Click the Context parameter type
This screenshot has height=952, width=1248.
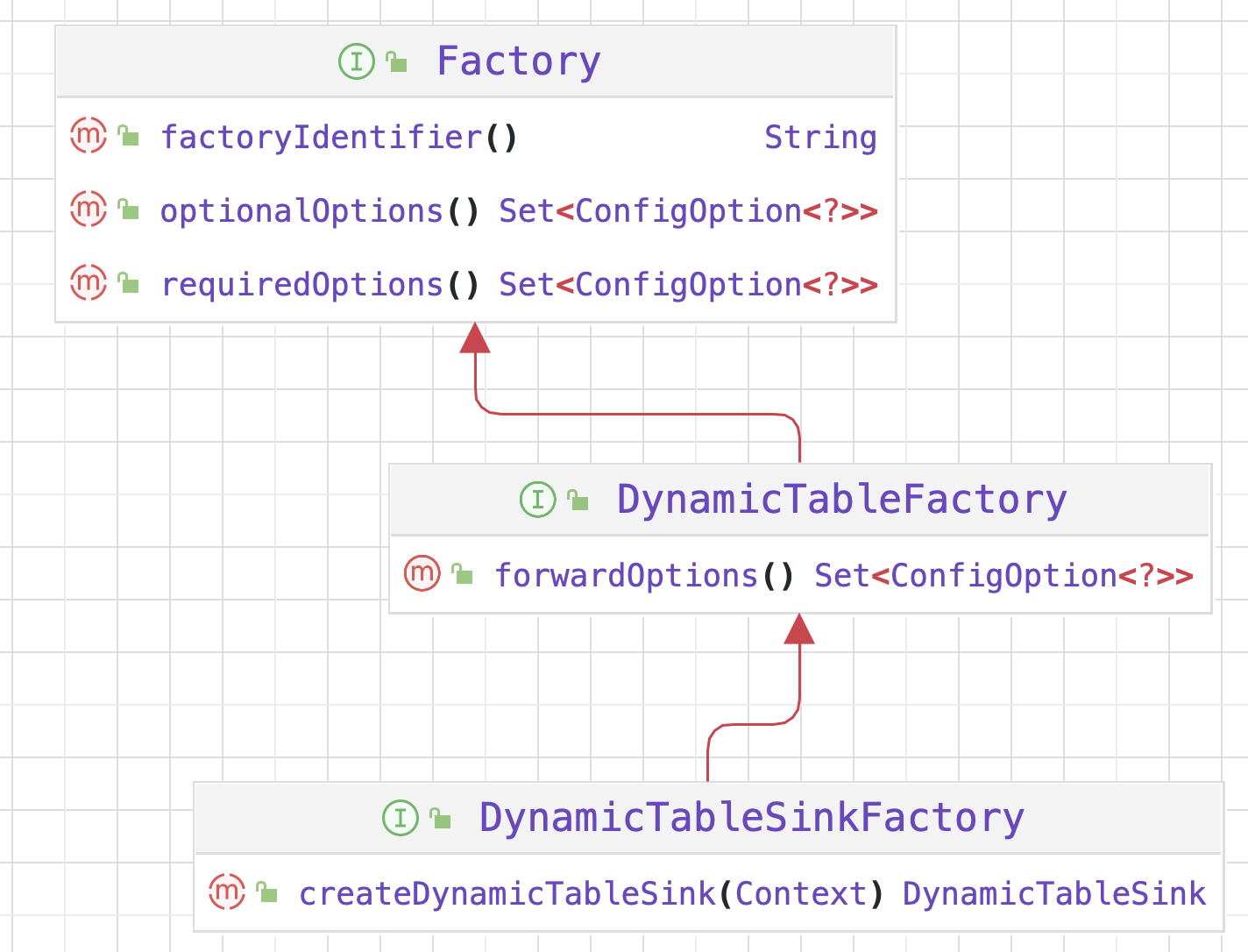(801, 894)
